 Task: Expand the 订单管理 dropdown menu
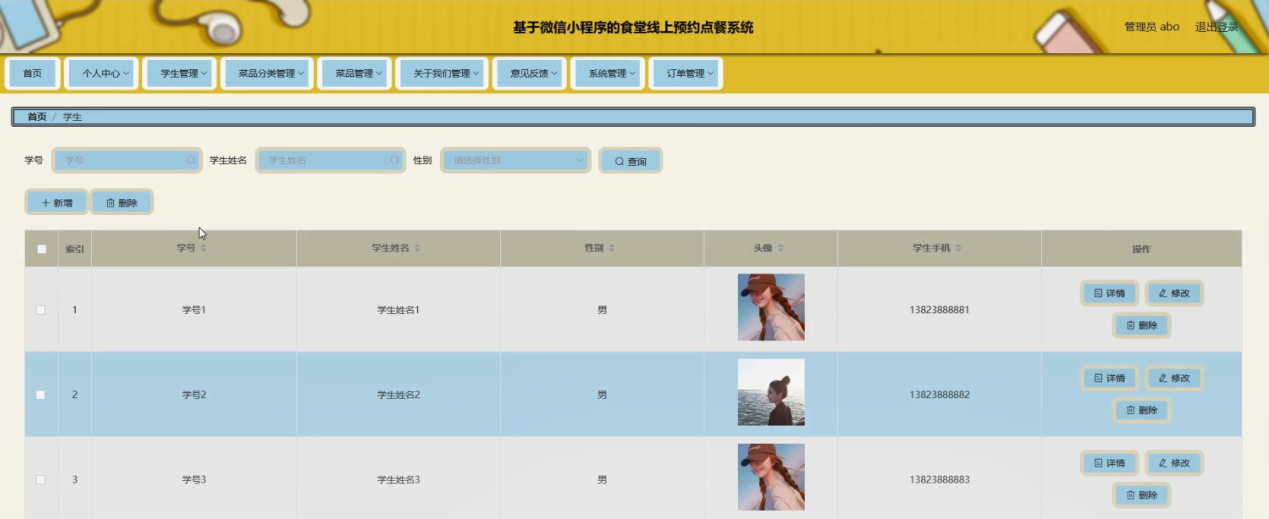pos(685,74)
